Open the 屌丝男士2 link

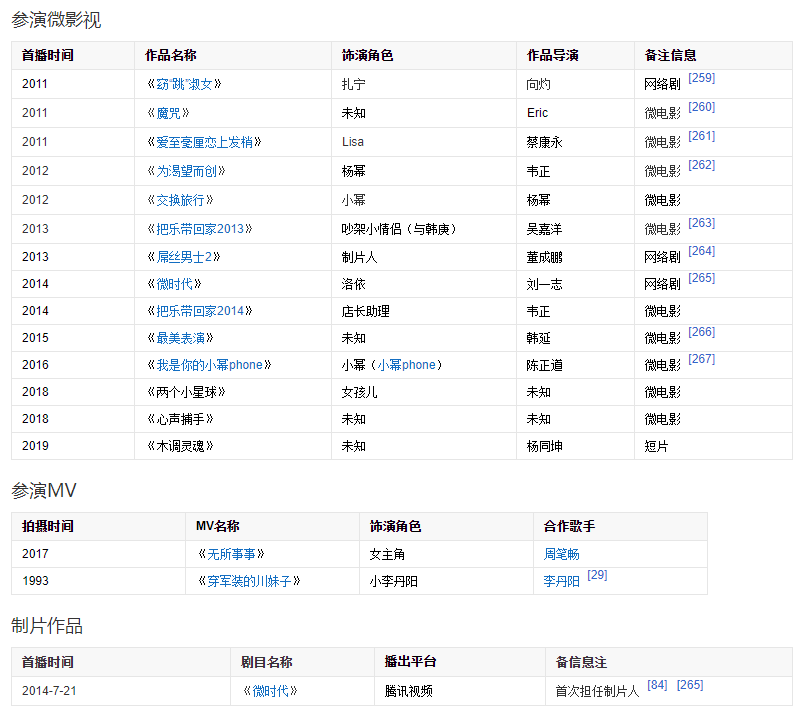pyautogui.click(x=185, y=257)
